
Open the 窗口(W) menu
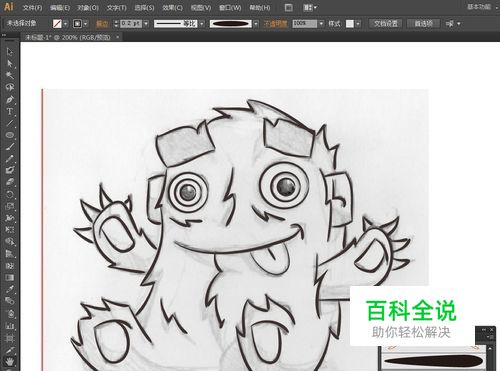point(230,7)
